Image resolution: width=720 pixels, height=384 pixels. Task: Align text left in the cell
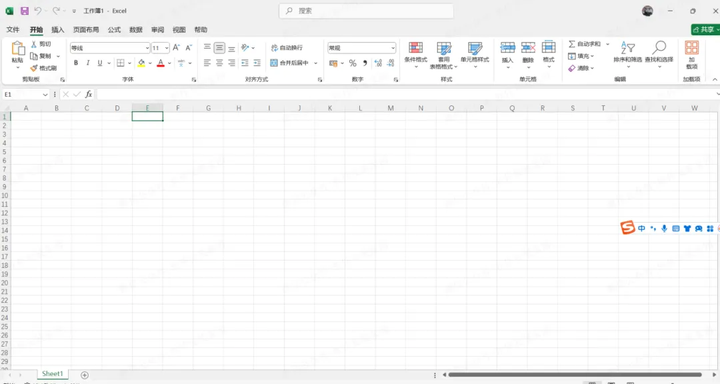pos(207,63)
